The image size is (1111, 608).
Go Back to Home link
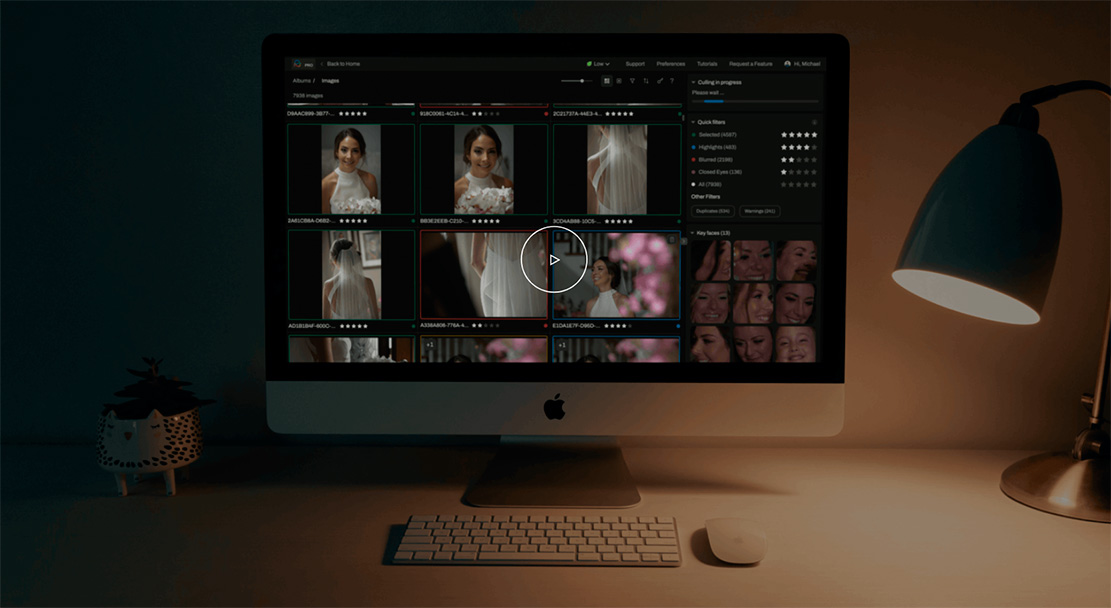click(342, 63)
